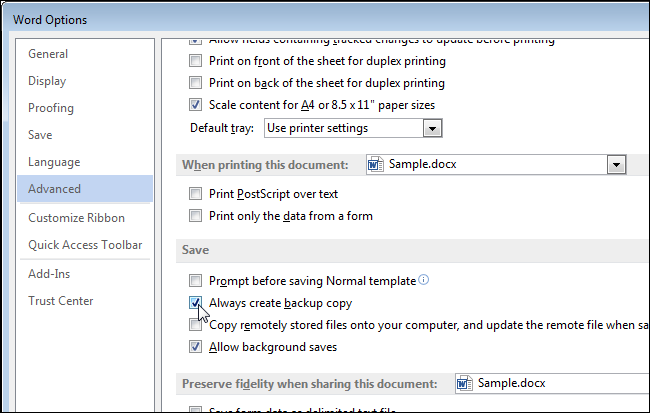Image resolution: width=650 pixels, height=413 pixels.
Task: Uncheck Scale content for A4 paper sizes
Action: (196, 105)
